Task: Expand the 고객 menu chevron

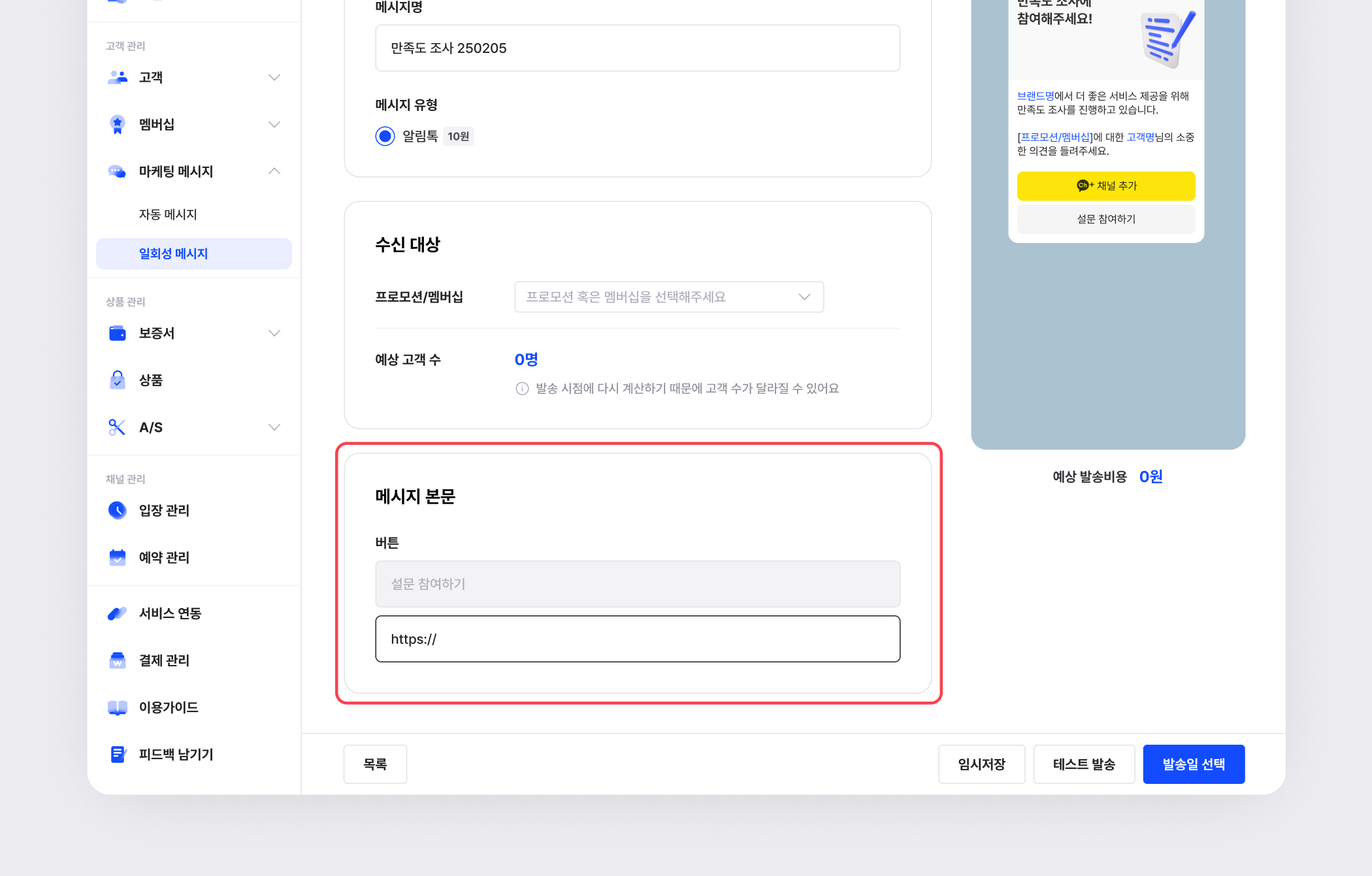Action: coord(274,77)
